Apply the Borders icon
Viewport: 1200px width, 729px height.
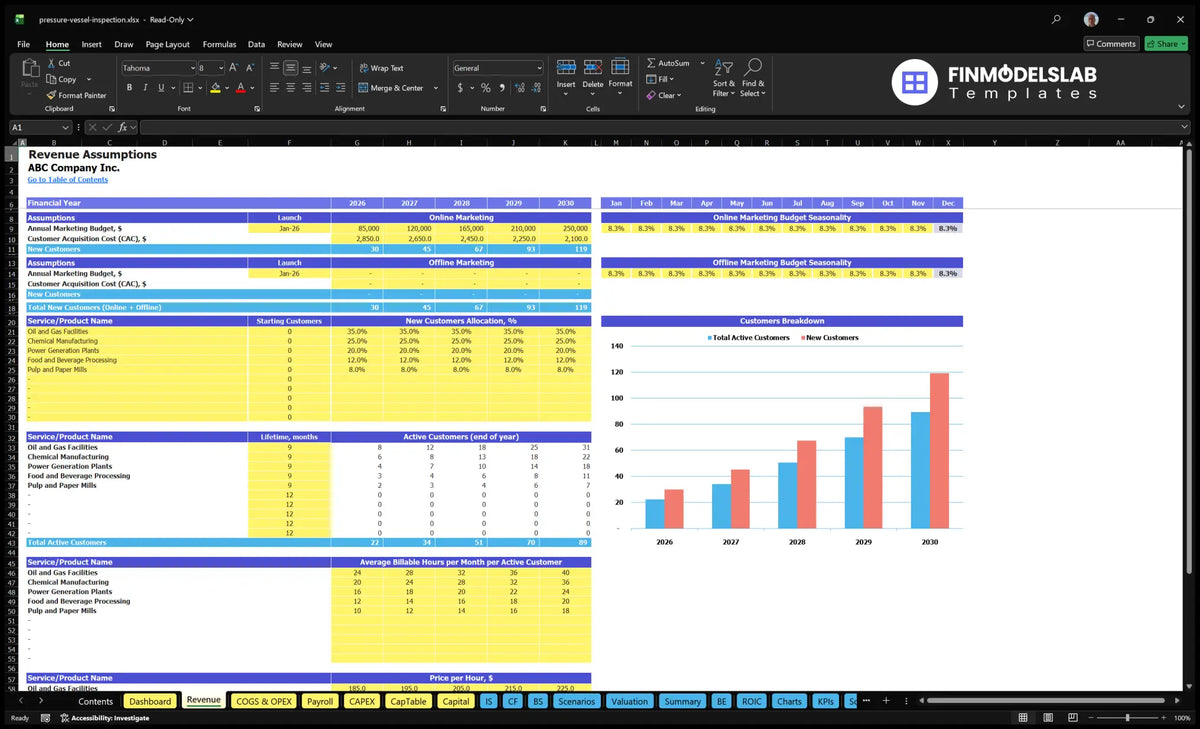(x=187, y=88)
